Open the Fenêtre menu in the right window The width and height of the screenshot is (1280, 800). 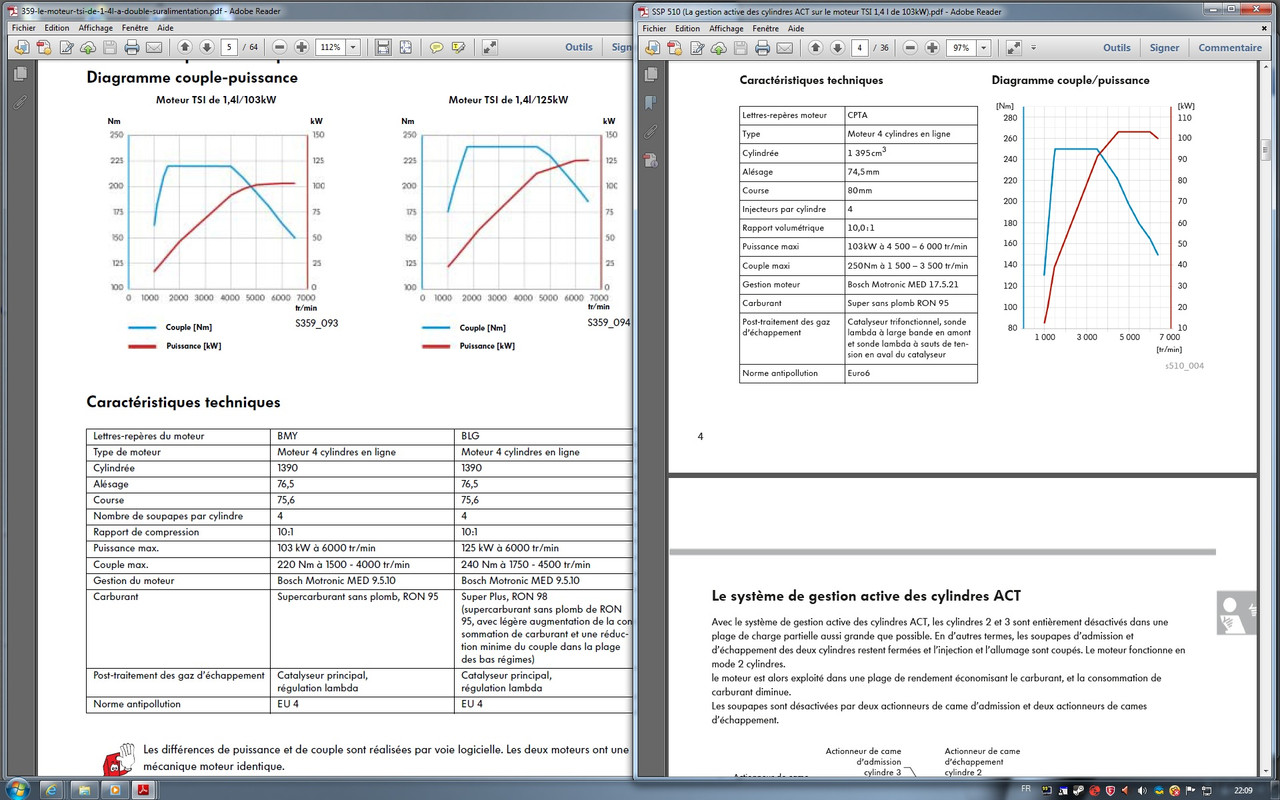[765, 28]
